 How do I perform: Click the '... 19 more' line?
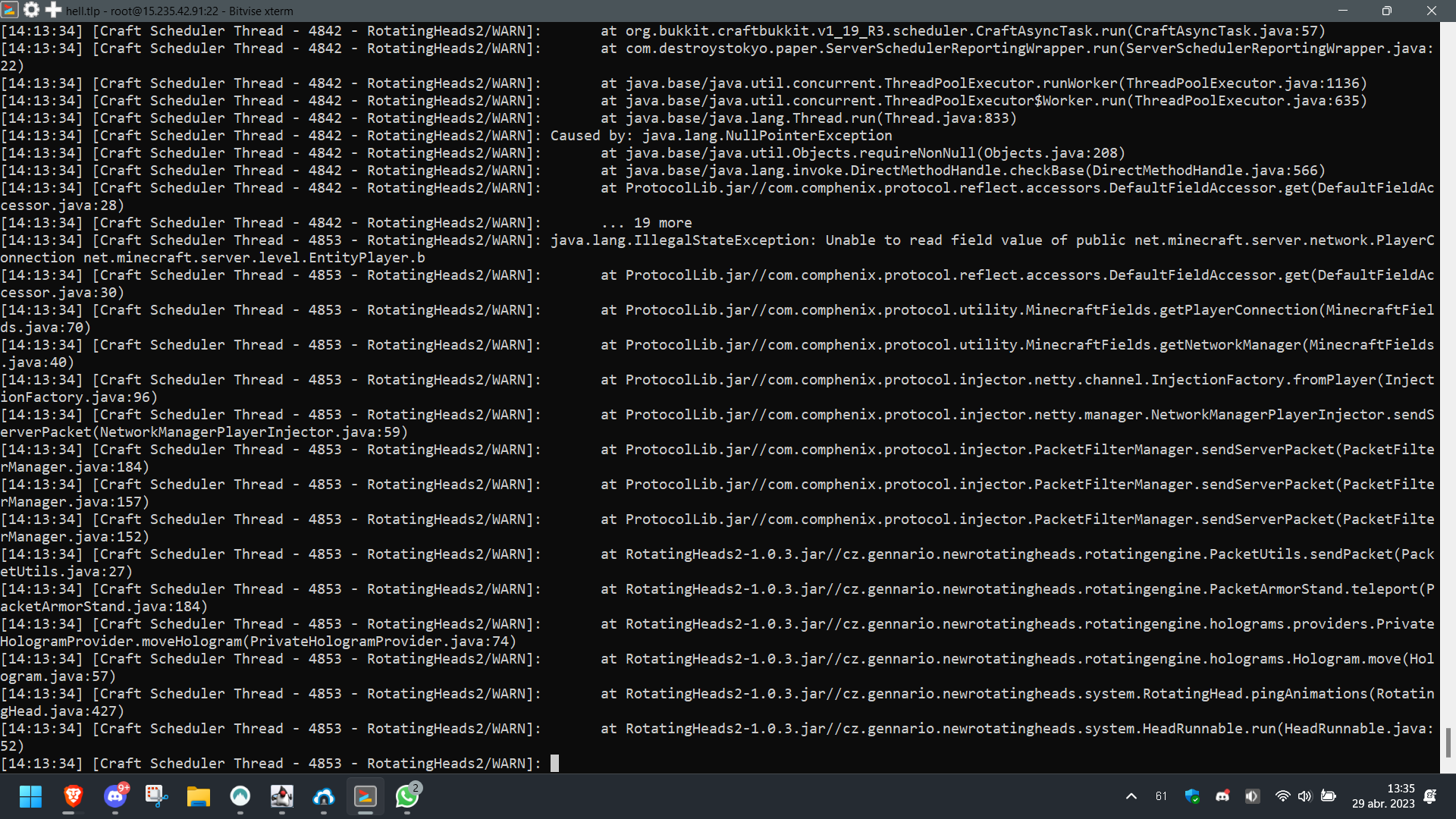pos(646,223)
